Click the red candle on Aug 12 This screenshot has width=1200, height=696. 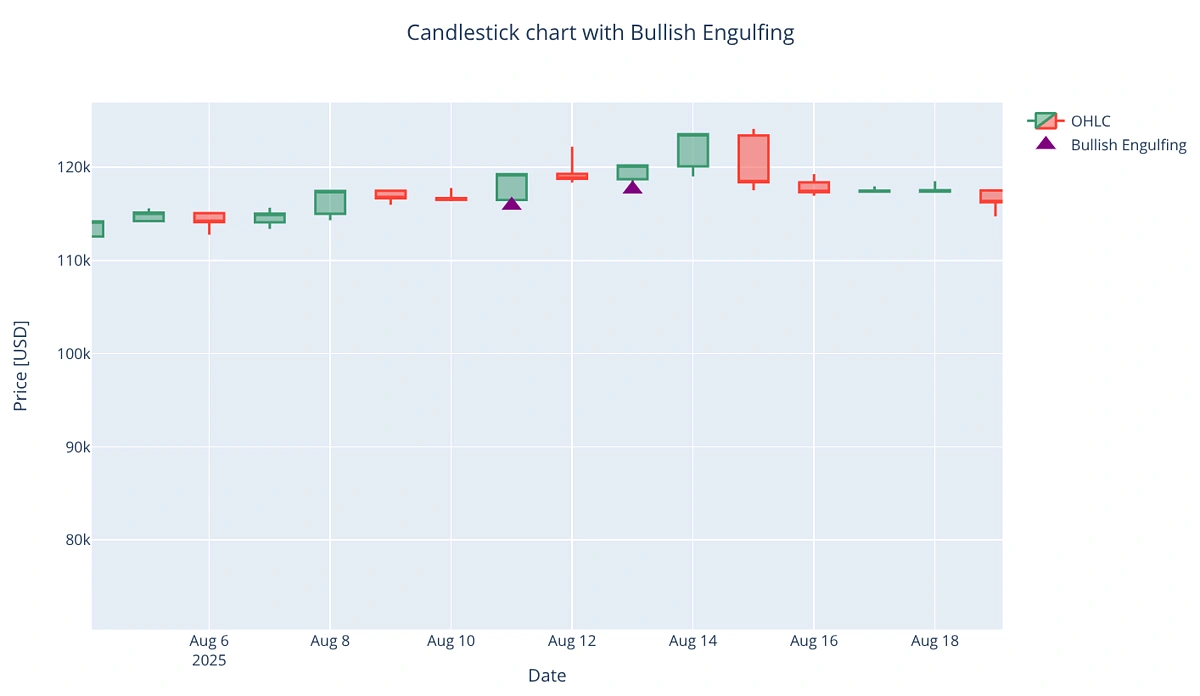pos(572,176)
